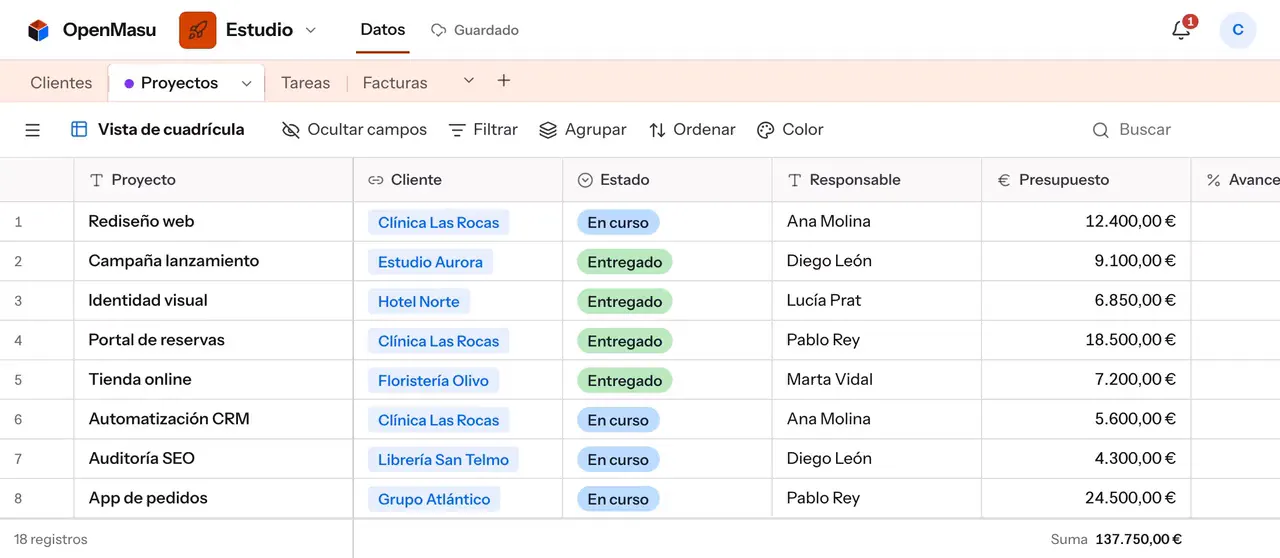Expand the tables list chevron
The width and height of the screenshot is (1280, 558).
coord(469,80)
